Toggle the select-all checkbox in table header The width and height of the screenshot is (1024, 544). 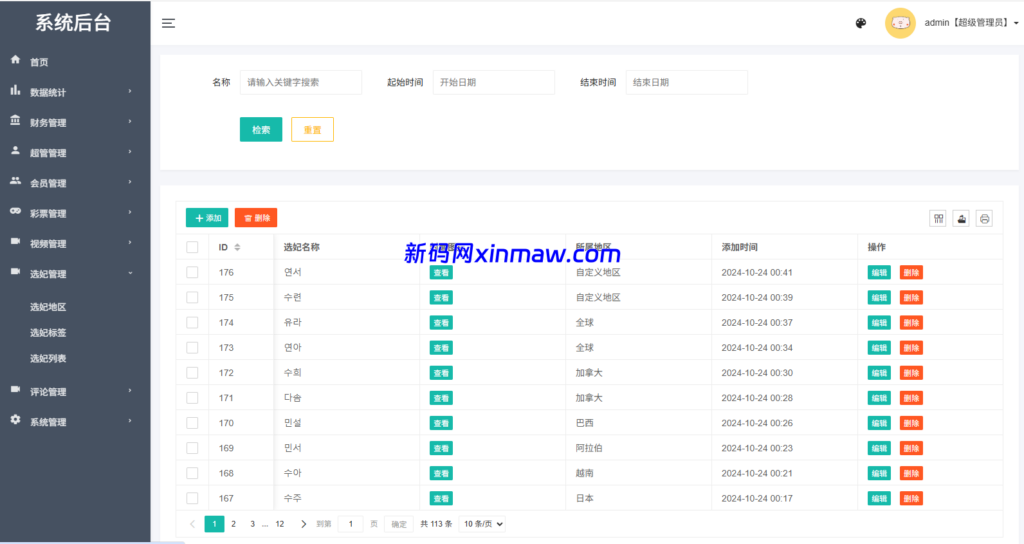coord(192,247)
